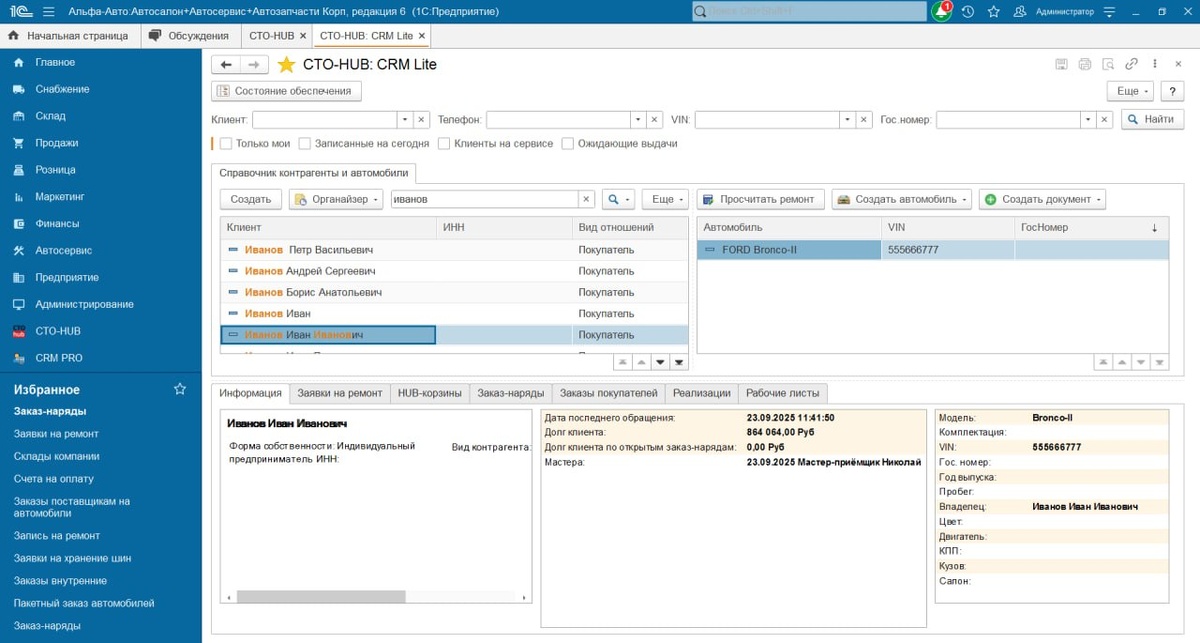Select client Иванов Борис Анатольевич row
This screenshot has height=643, width=1200.
454,292
